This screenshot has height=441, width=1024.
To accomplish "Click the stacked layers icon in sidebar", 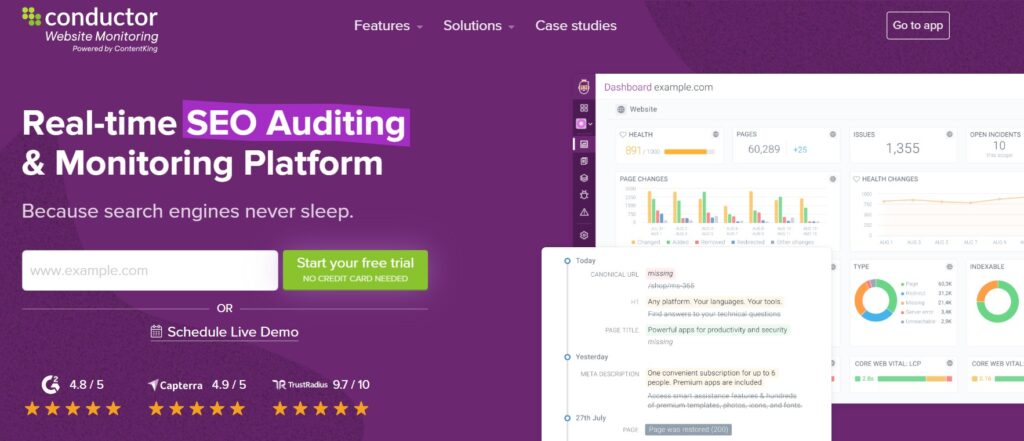I will [x=584, y=177].
